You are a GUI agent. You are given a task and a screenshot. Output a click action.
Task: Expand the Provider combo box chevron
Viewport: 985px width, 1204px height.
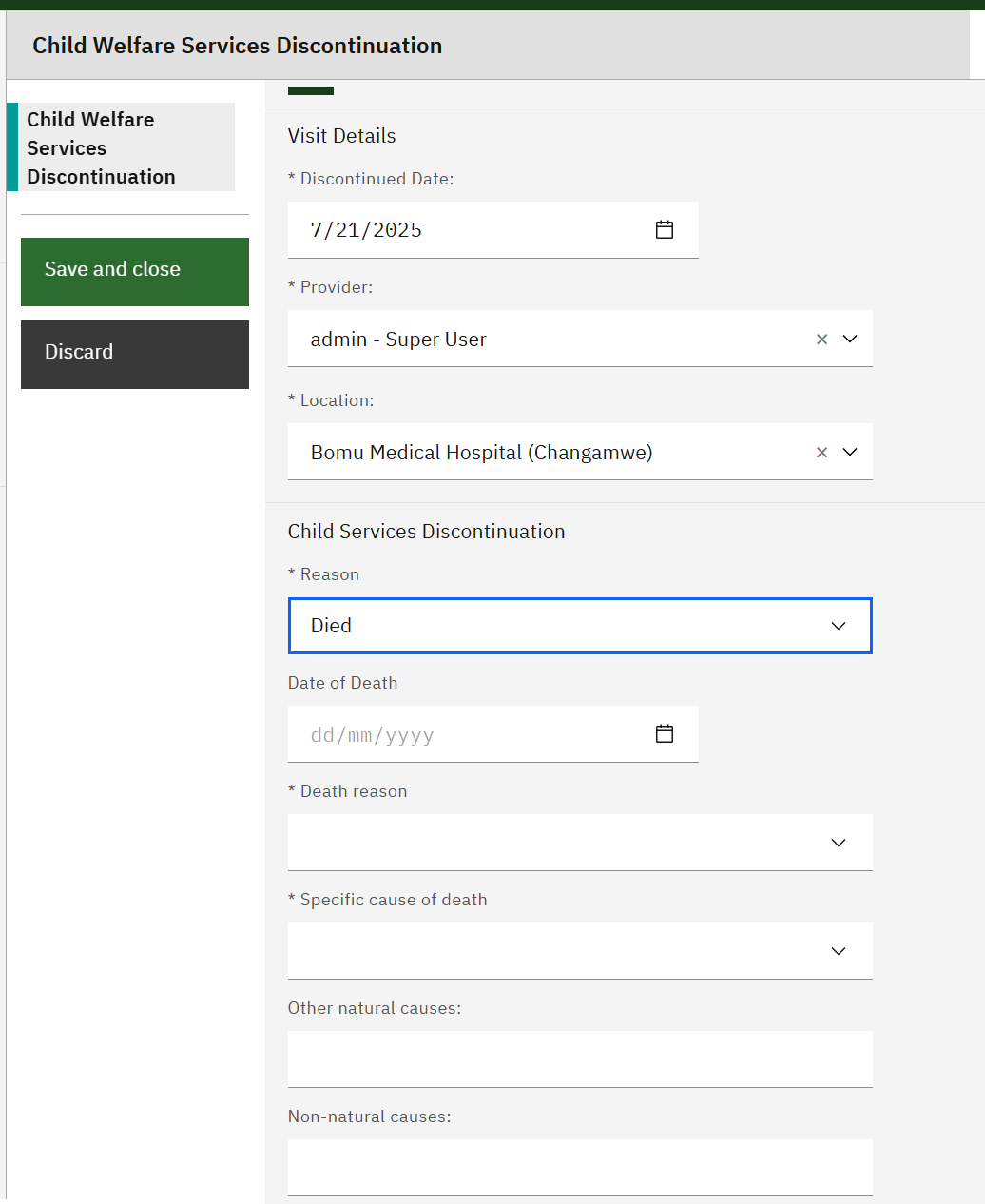[x=850, y=339]
